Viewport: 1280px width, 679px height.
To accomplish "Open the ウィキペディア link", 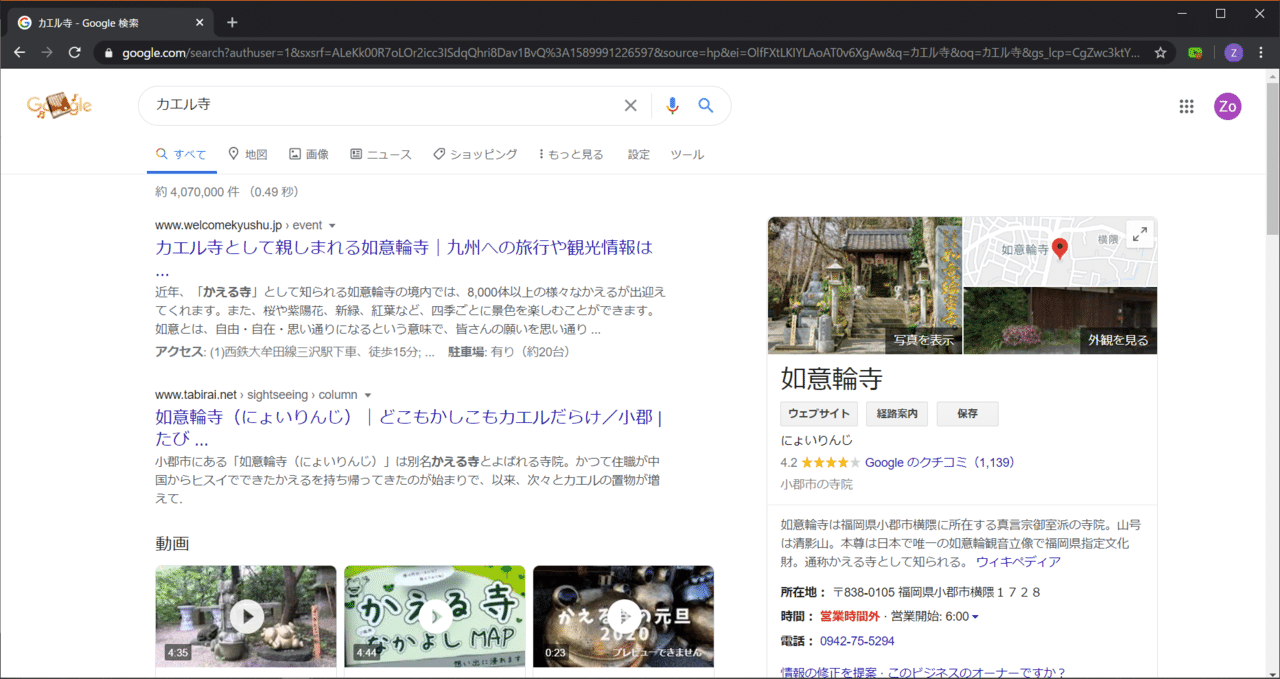I will pyautogui.click(x=1018, y=562).
